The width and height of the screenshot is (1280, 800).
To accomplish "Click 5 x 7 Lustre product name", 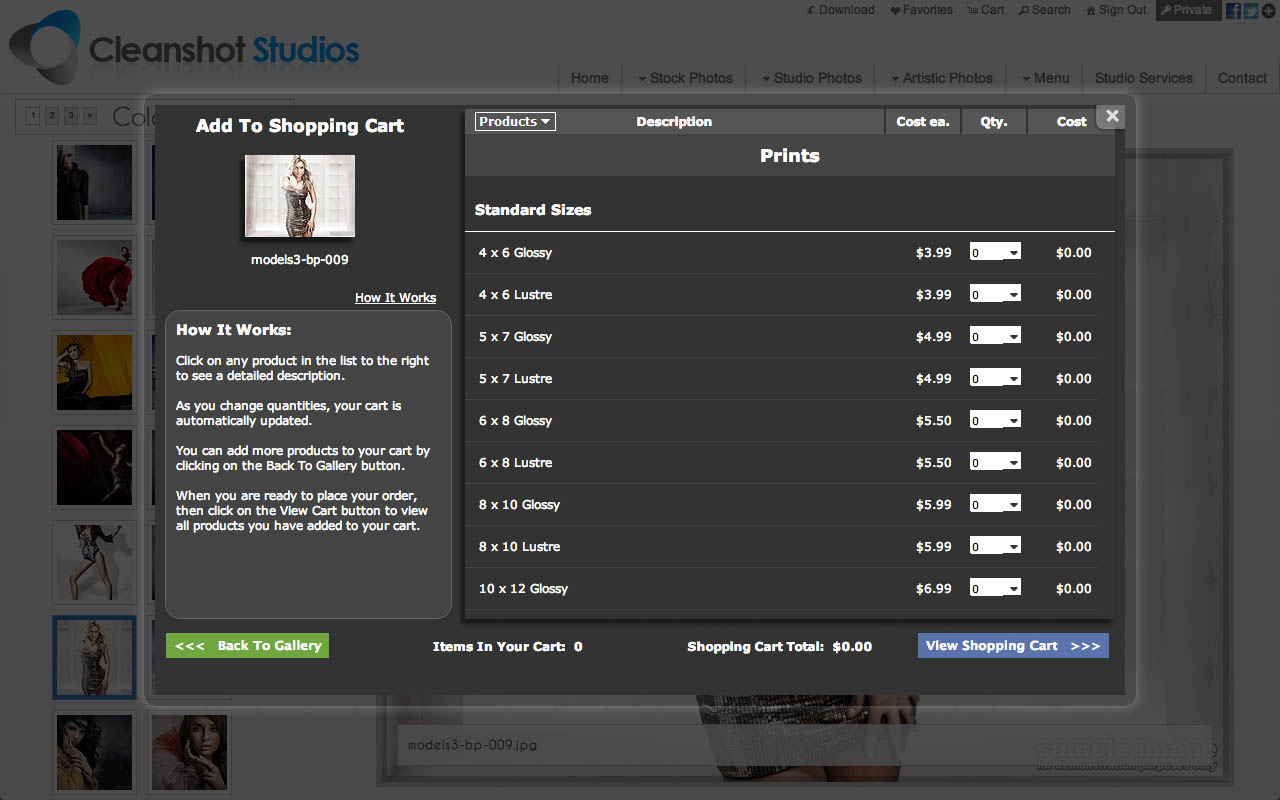I will 515,379.
